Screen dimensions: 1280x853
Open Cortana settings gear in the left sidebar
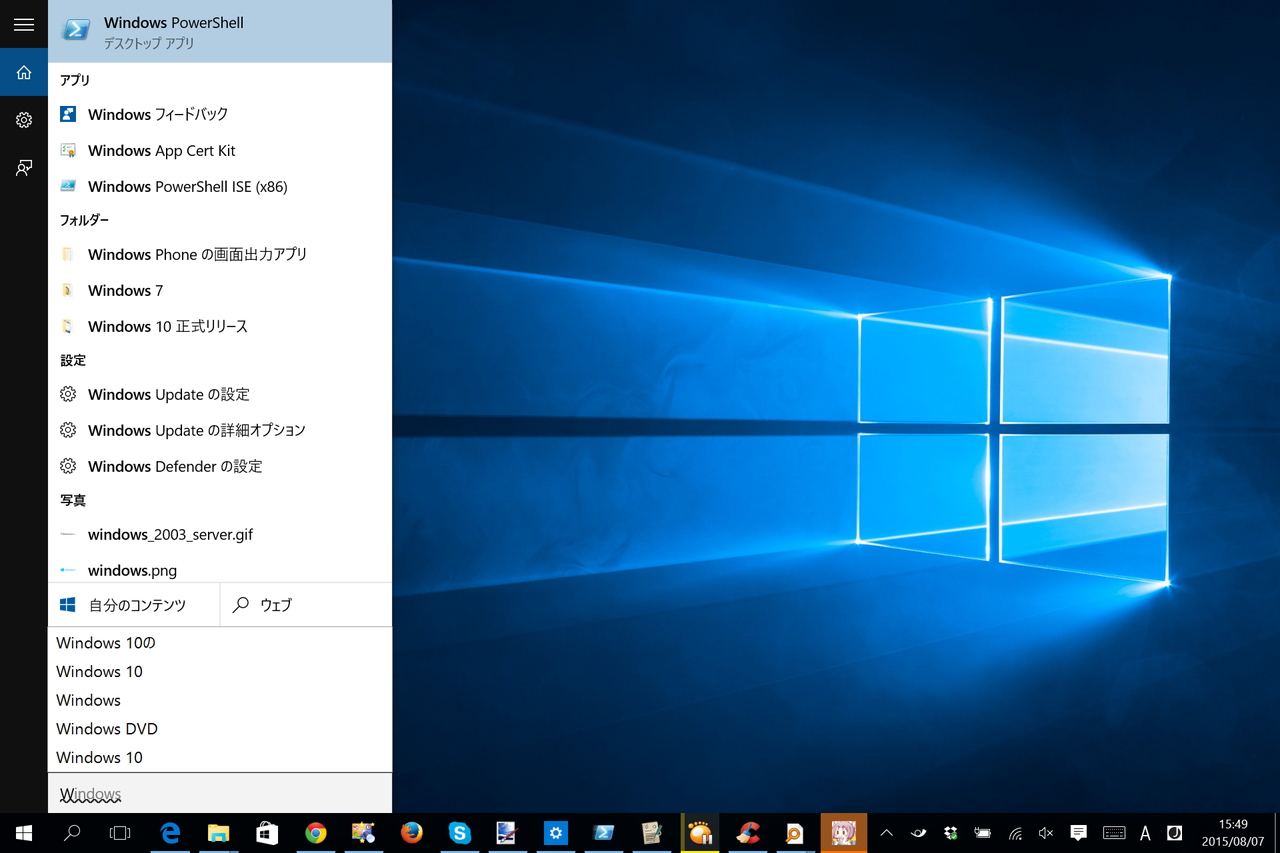(x=23, y=119)
